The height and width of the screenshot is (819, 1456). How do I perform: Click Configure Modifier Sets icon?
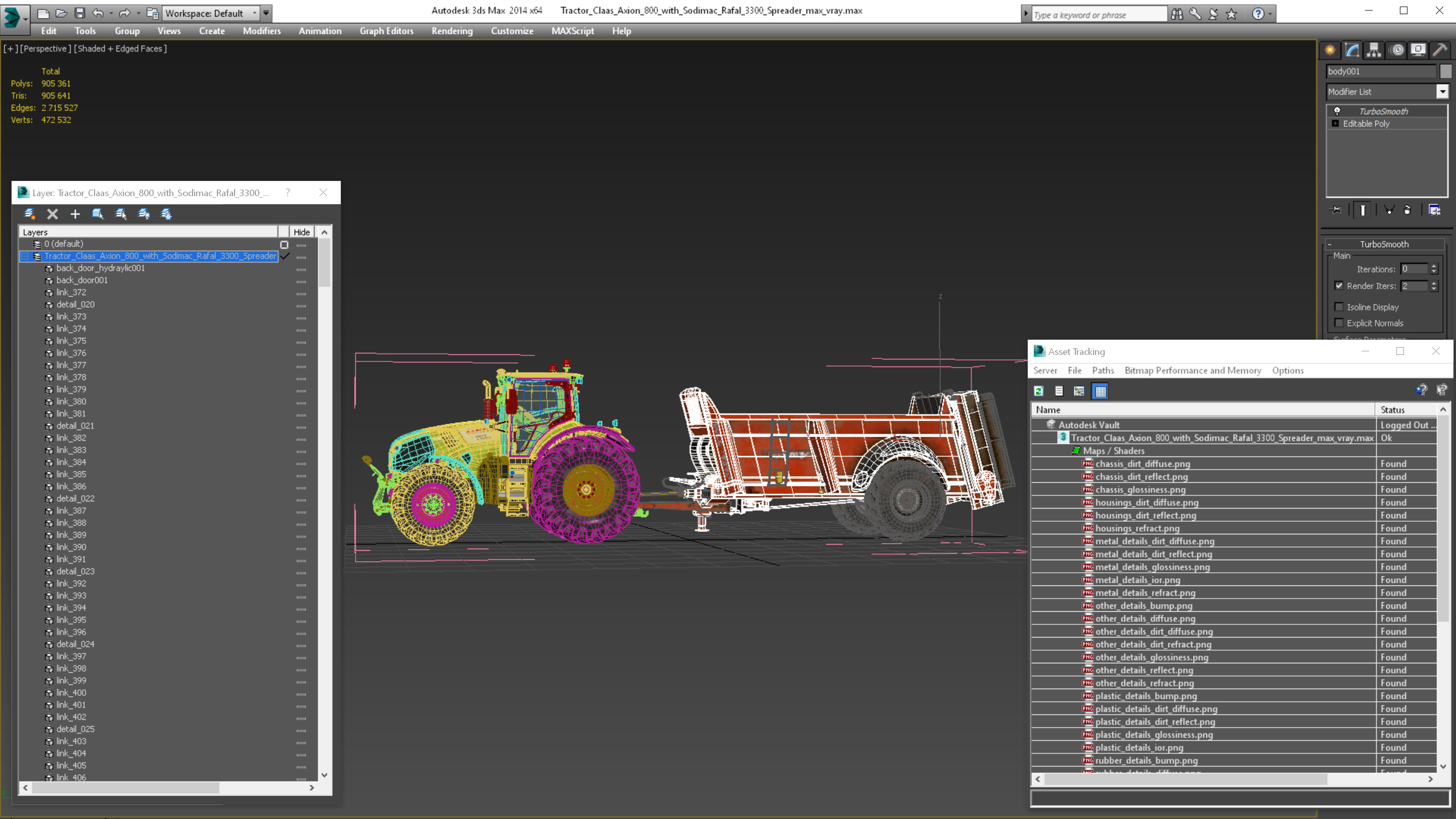coord(1435,210)
